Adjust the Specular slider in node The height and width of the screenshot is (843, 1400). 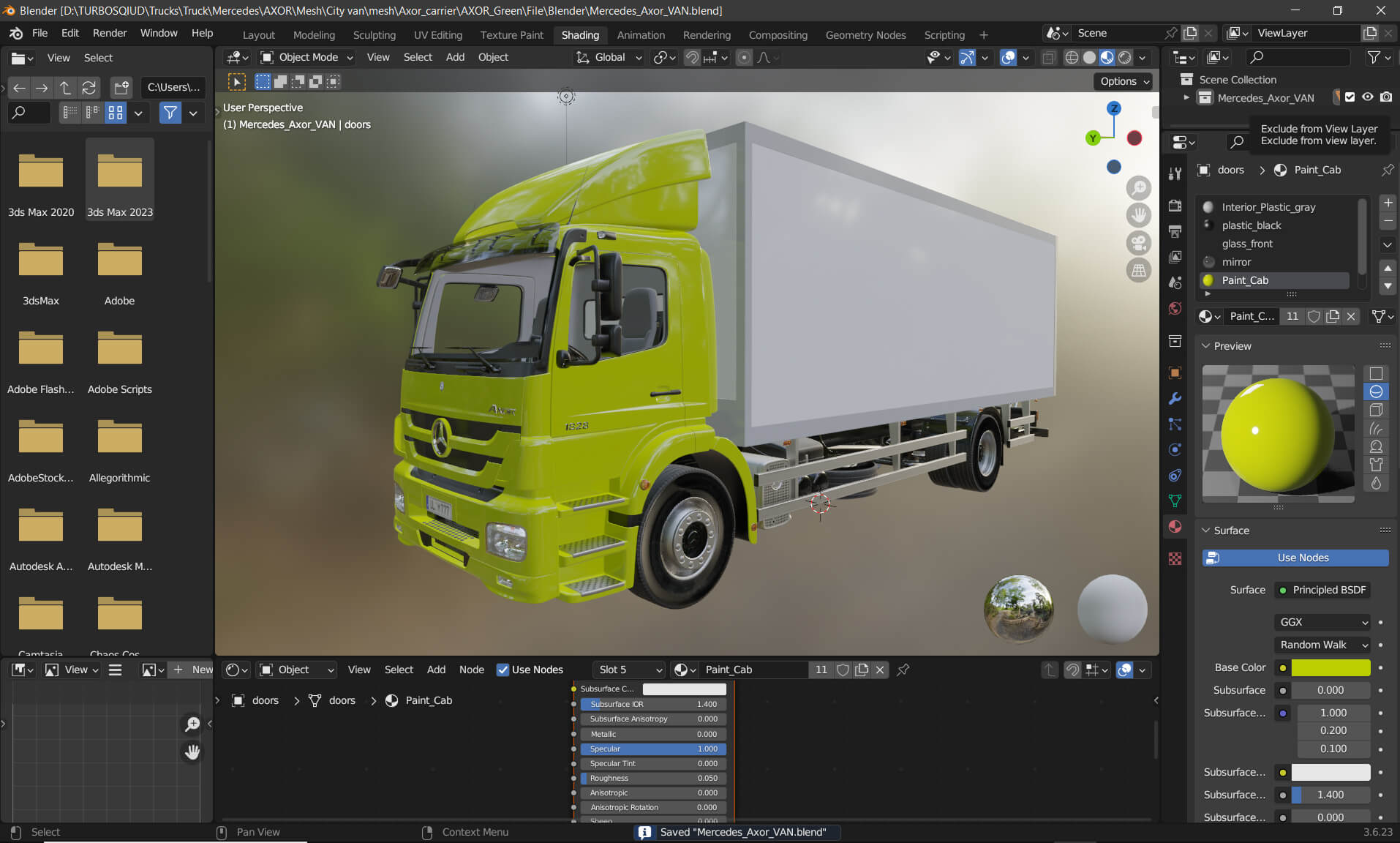click(653, 749)
